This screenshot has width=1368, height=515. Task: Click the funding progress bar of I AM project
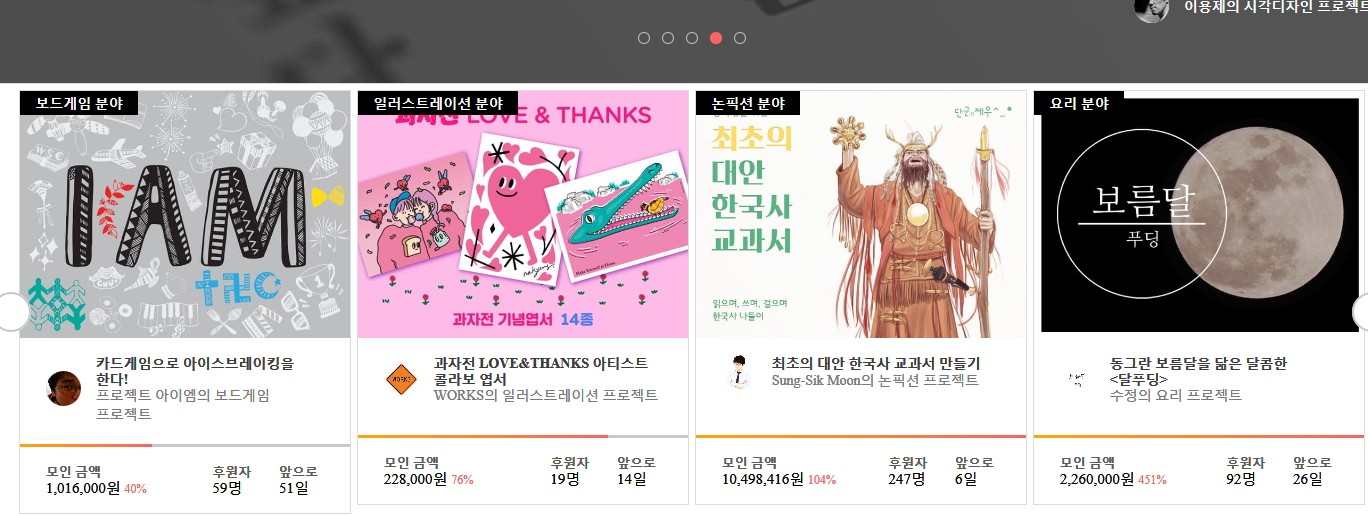pyautogui.click(x=185, y=445)
